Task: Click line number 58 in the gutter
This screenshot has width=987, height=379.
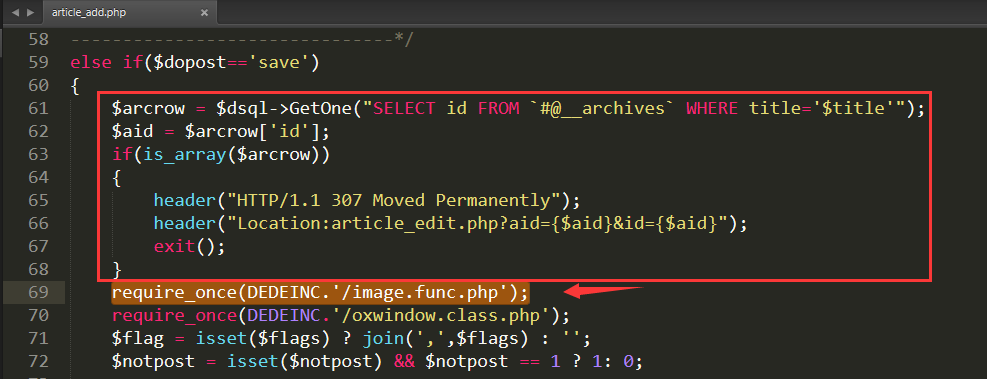Action: (38, 39)
